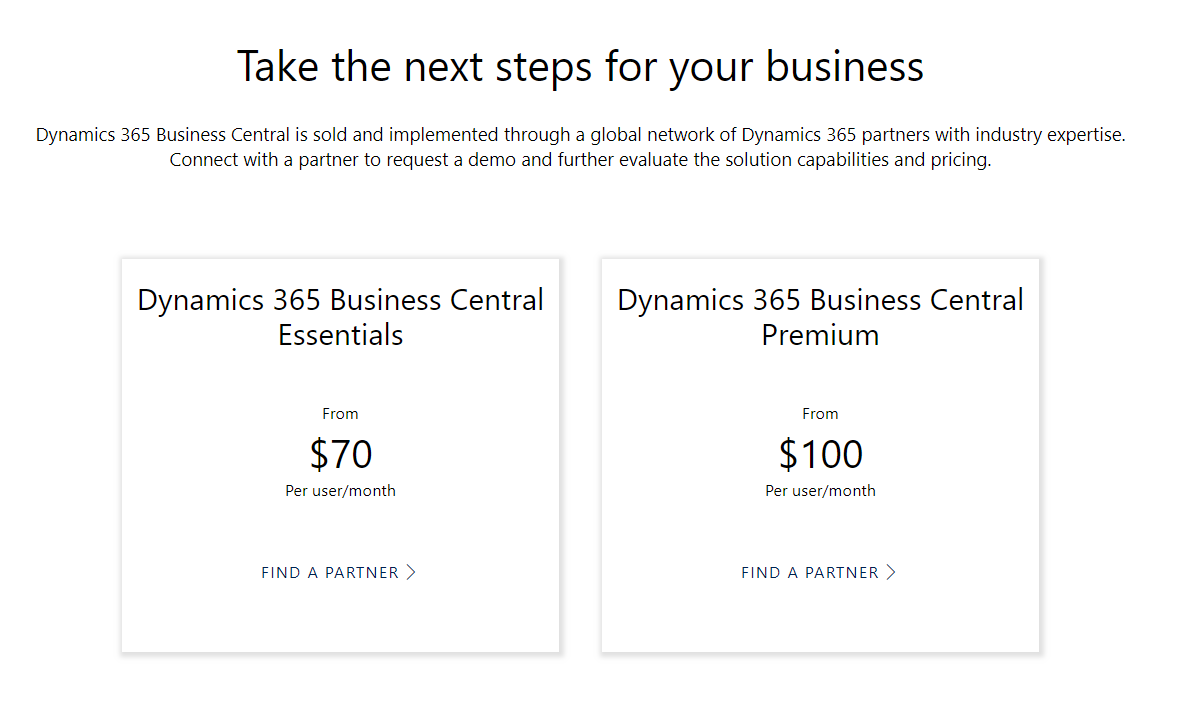Select Dynamics 365 Business Central text in Premium card
Screen dimensions: 1200x703
pyautogui.click(x=820, y=300)
